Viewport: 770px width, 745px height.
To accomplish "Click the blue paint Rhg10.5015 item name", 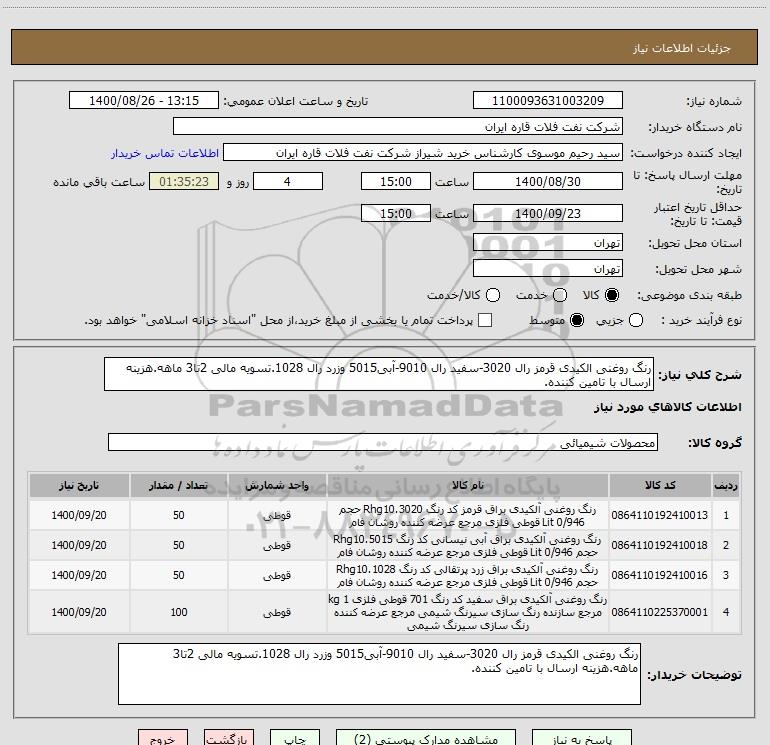I will 467,546.
